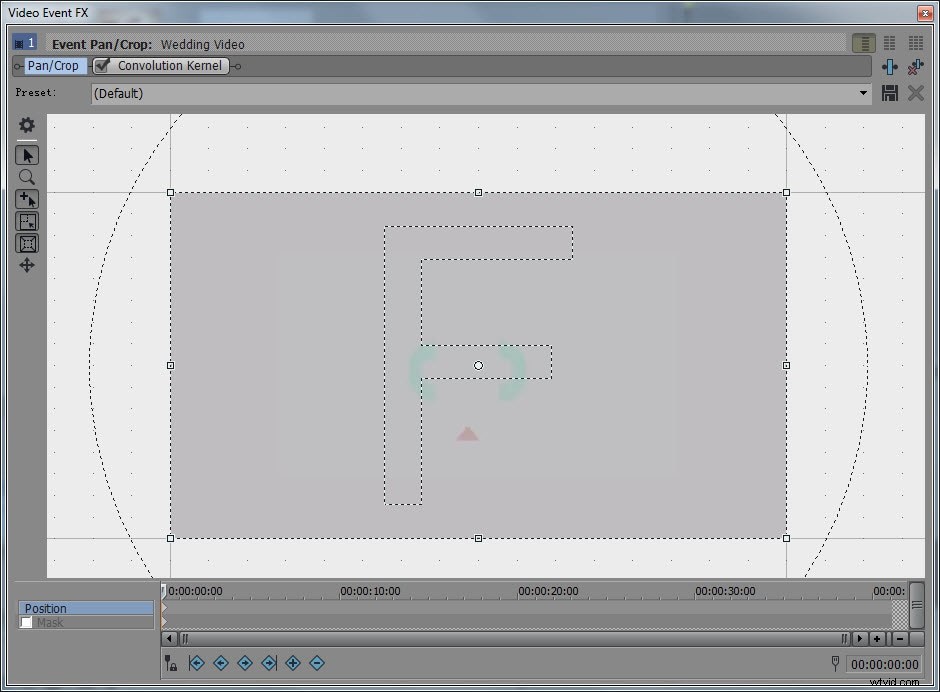Select the Normal Edit arrow tool

click(x=26, y=155)
